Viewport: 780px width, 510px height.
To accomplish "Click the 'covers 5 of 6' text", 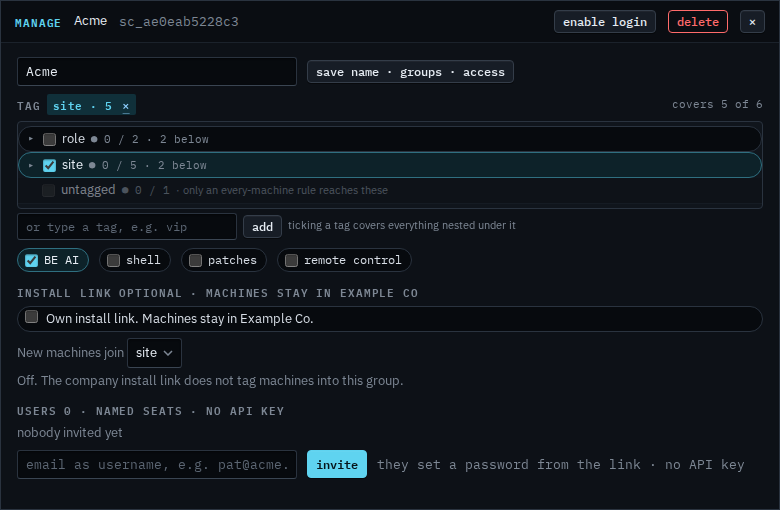I will (x=717, y=104).
